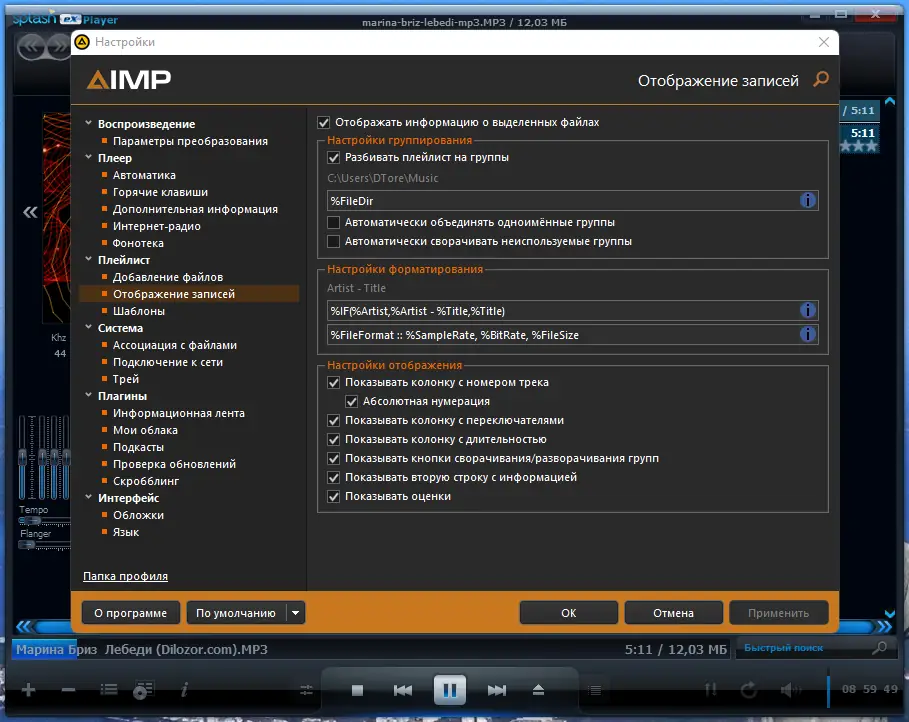Open Папка профиля link
The image size is (909, 722).
(126, 576)
